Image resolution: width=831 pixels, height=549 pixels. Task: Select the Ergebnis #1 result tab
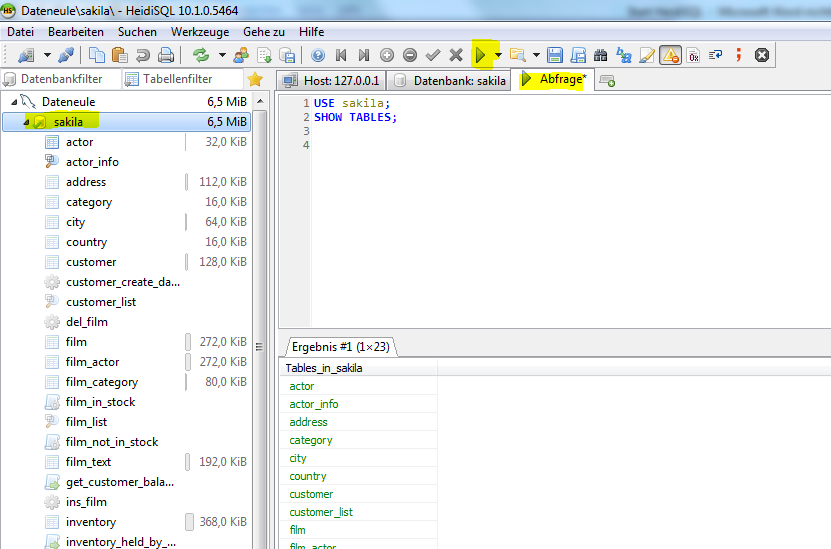coord(340,347)
